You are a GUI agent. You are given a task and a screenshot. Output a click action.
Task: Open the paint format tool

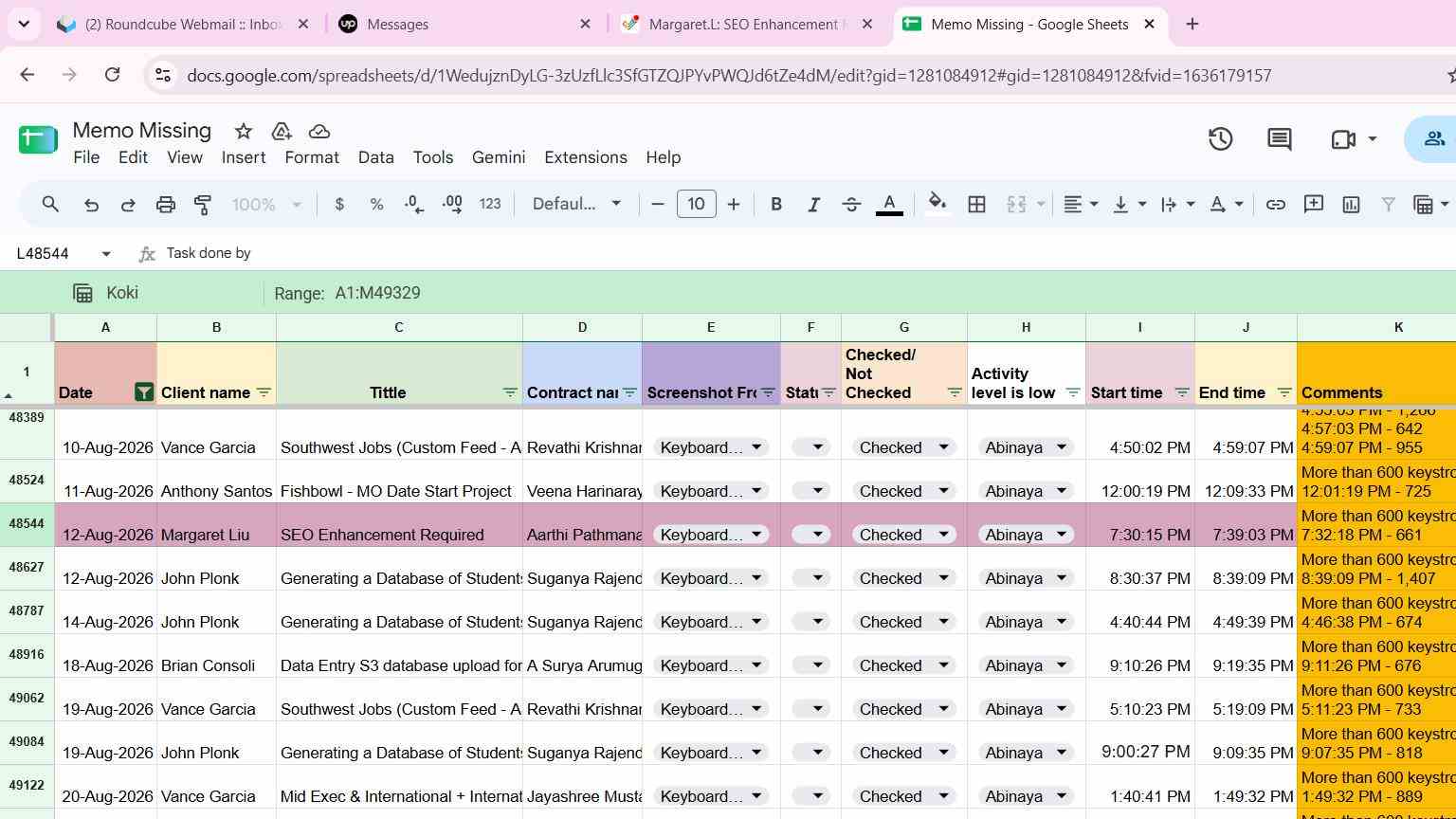(203, 204)
